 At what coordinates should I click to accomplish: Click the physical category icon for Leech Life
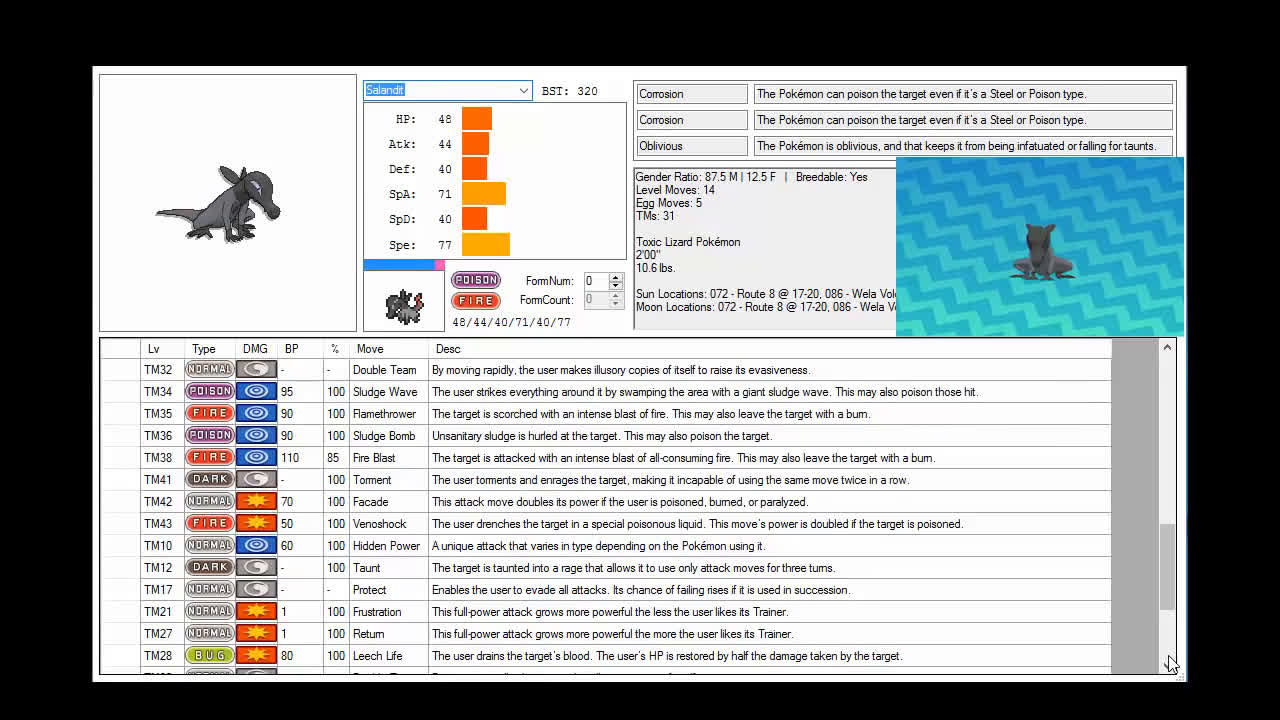(257, 656)
